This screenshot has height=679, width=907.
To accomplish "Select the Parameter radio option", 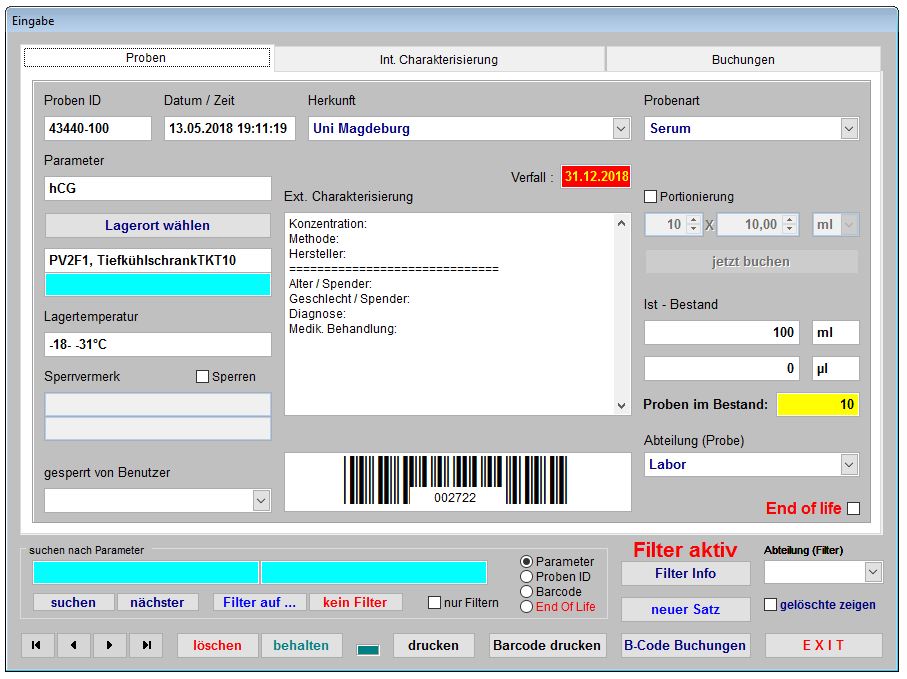I will (526, 562).
